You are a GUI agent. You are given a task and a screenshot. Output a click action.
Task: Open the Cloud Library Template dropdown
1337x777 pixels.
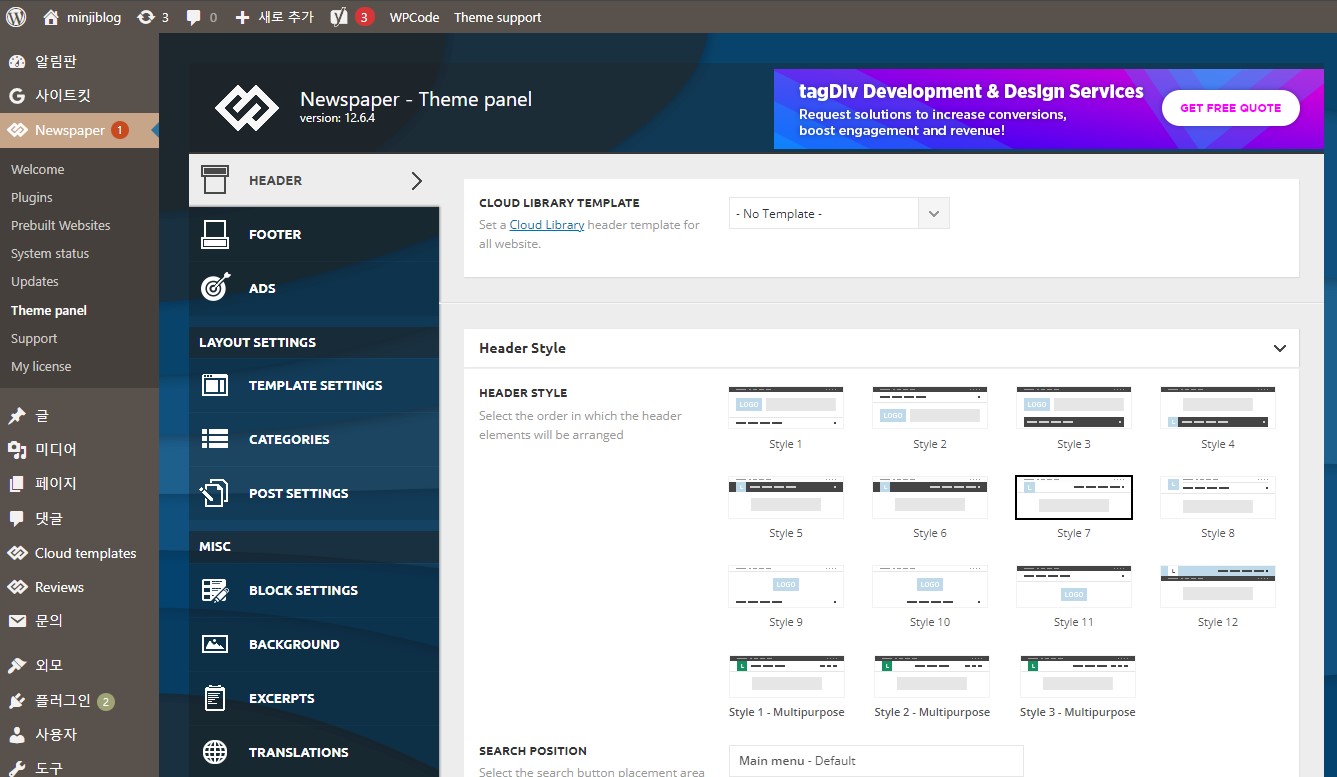pyautogui.click(x=838, y=214)
